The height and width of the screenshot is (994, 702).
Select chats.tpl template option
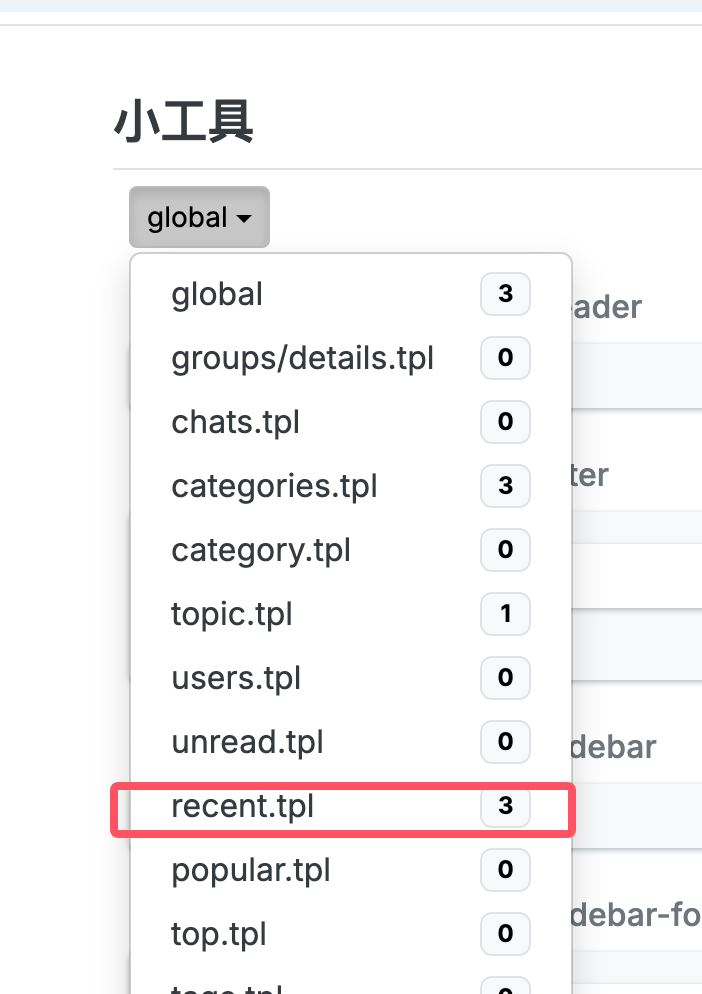(x=235, y=422)
